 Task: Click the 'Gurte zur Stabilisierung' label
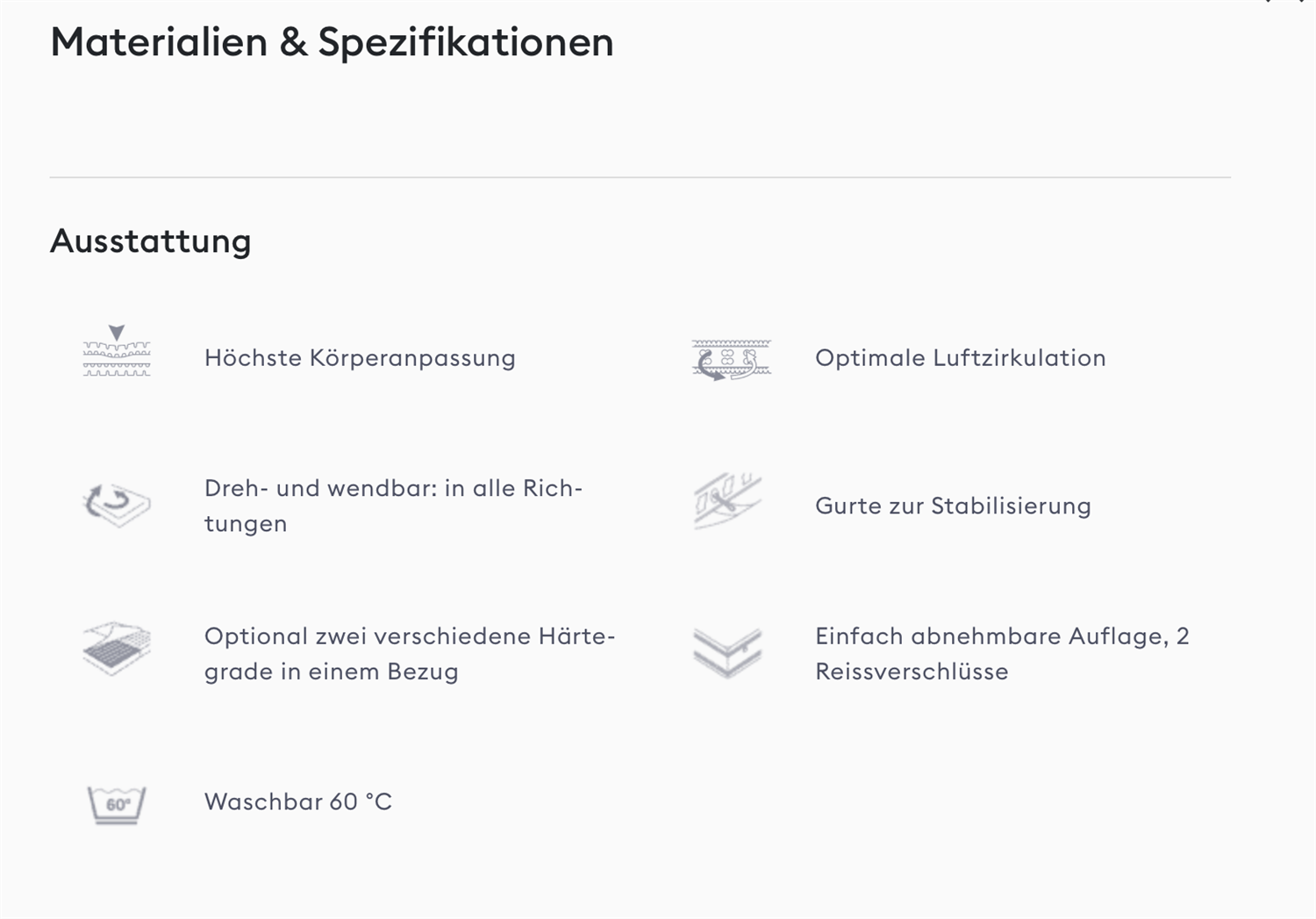pyautogui.click(x=953, y=506)
